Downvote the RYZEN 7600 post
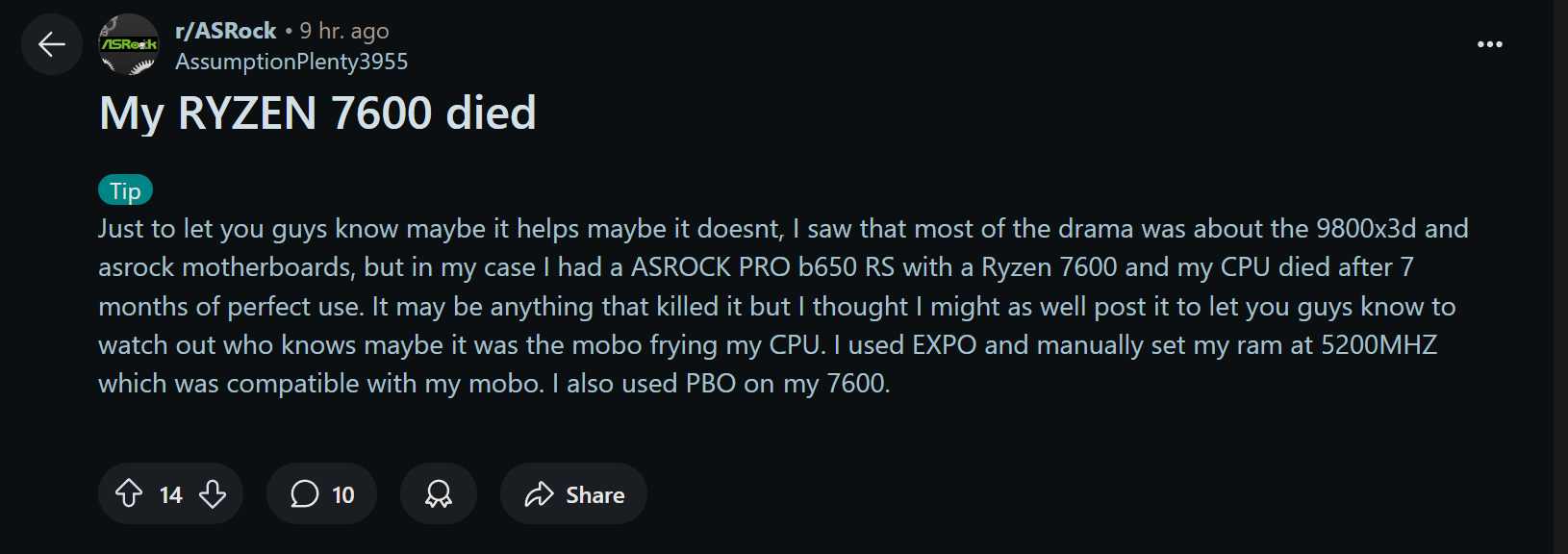 pos(213,494)
